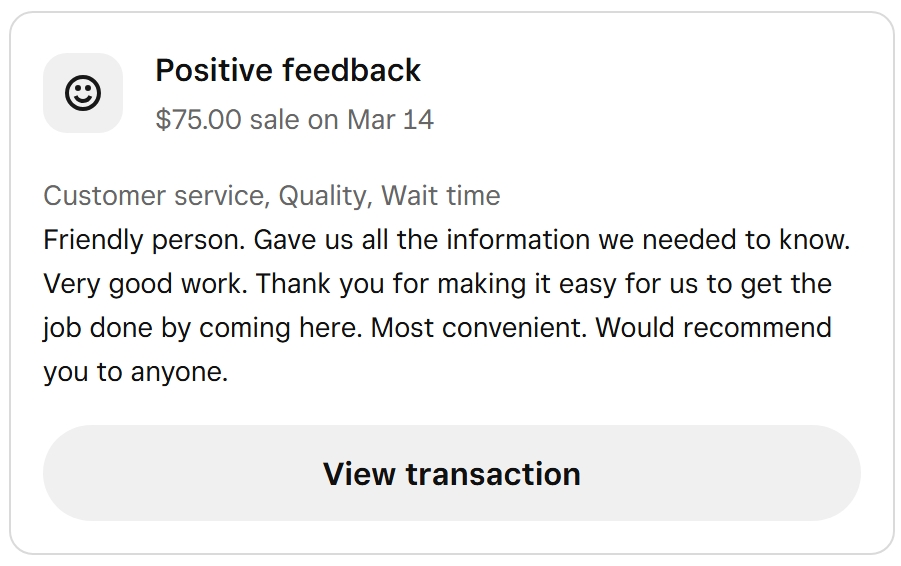
Task: Click the Positive feedback heading
Action: (288, 71)
